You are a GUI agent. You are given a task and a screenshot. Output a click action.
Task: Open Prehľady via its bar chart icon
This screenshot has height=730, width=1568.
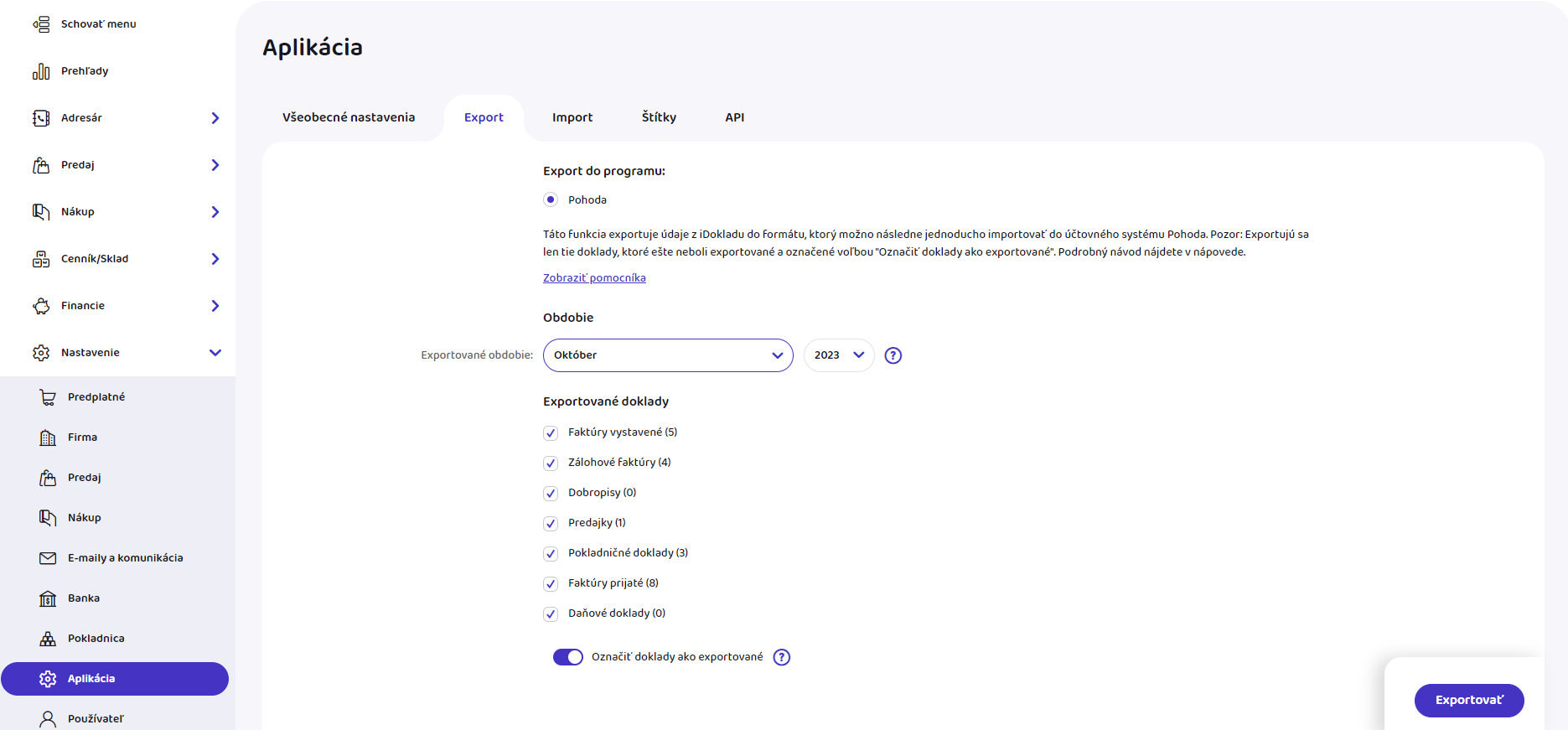pos(41,71)
